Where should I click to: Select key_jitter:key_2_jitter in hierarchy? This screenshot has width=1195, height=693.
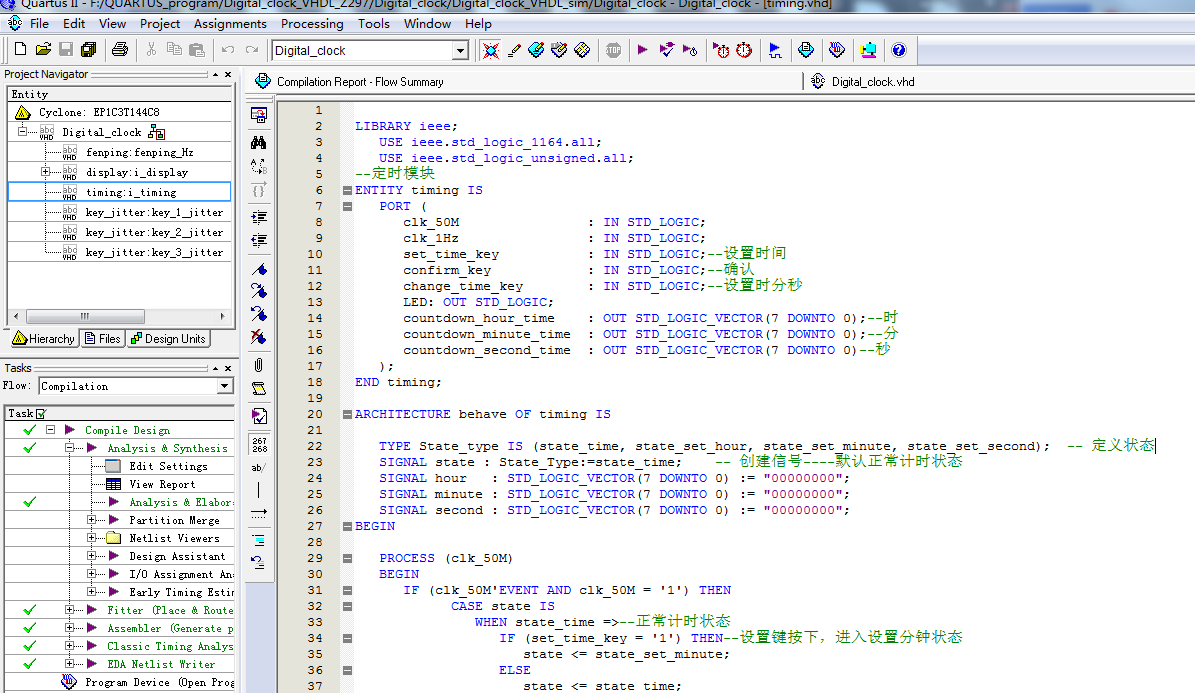[x=154, y=232]
